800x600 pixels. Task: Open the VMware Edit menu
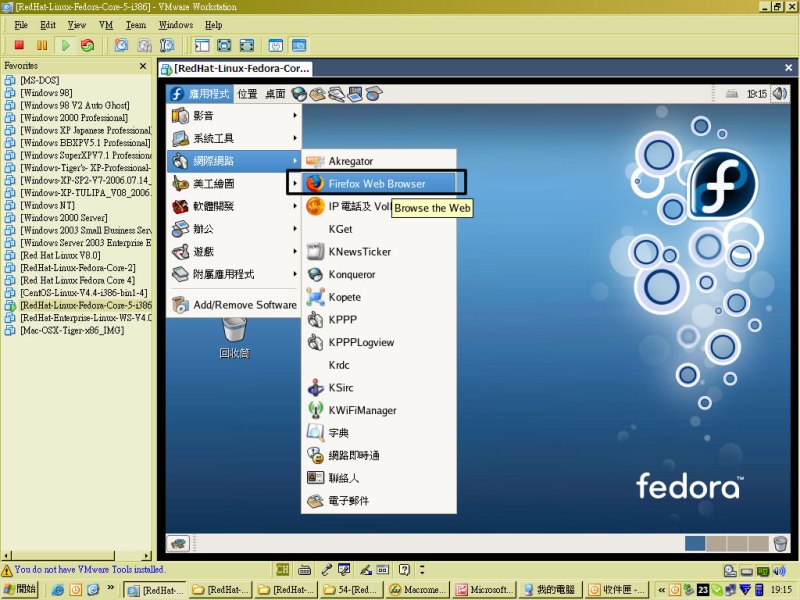[48, 25]
